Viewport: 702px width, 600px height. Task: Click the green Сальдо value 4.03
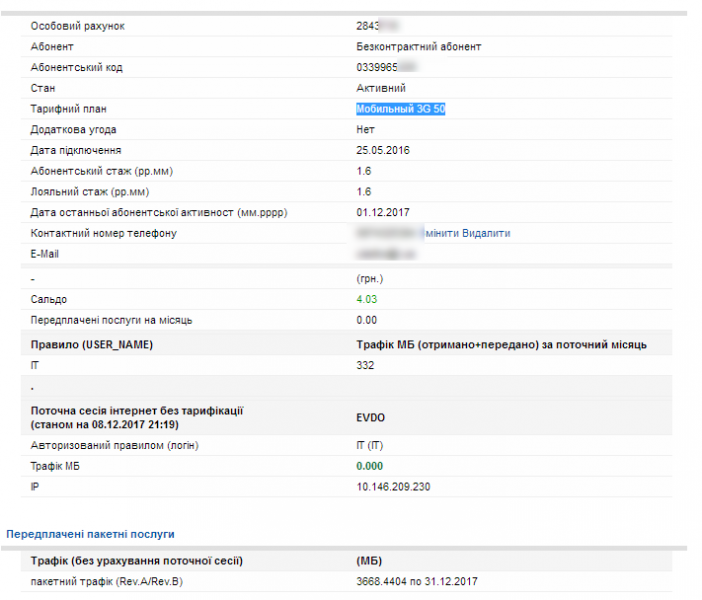click(366, 299)
